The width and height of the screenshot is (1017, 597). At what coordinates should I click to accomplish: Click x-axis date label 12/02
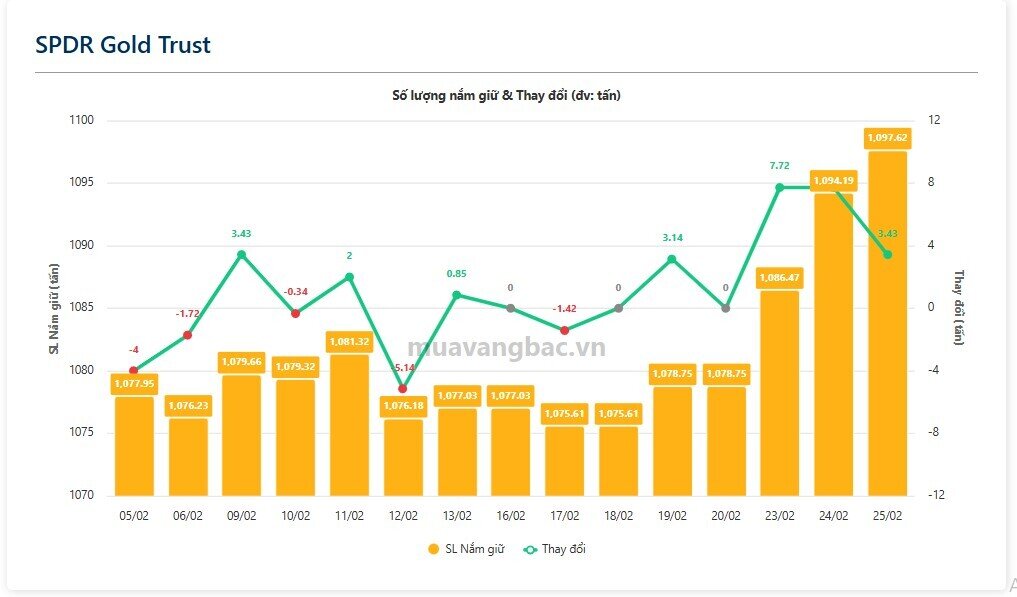tap(403, 516)
